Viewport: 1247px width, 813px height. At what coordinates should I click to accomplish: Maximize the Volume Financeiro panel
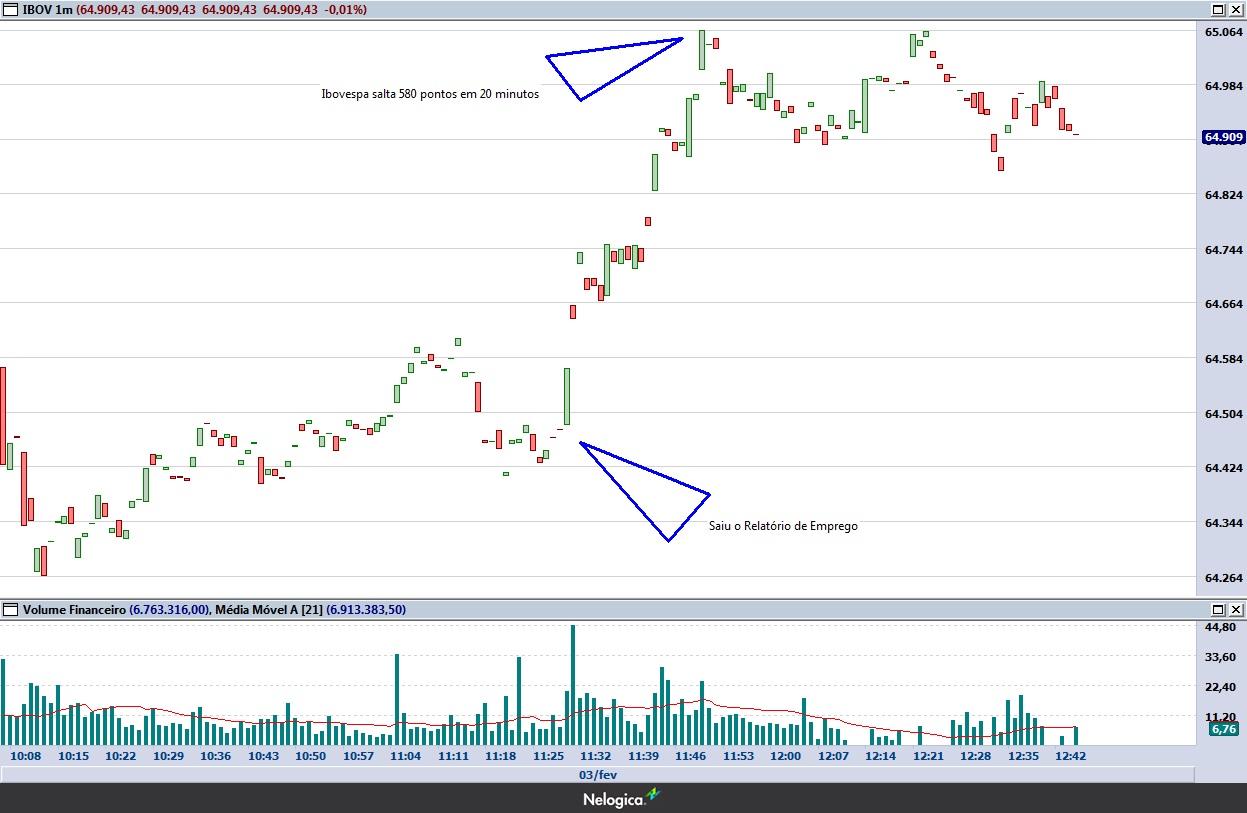pyautogui.click(x=1218, y=609)
